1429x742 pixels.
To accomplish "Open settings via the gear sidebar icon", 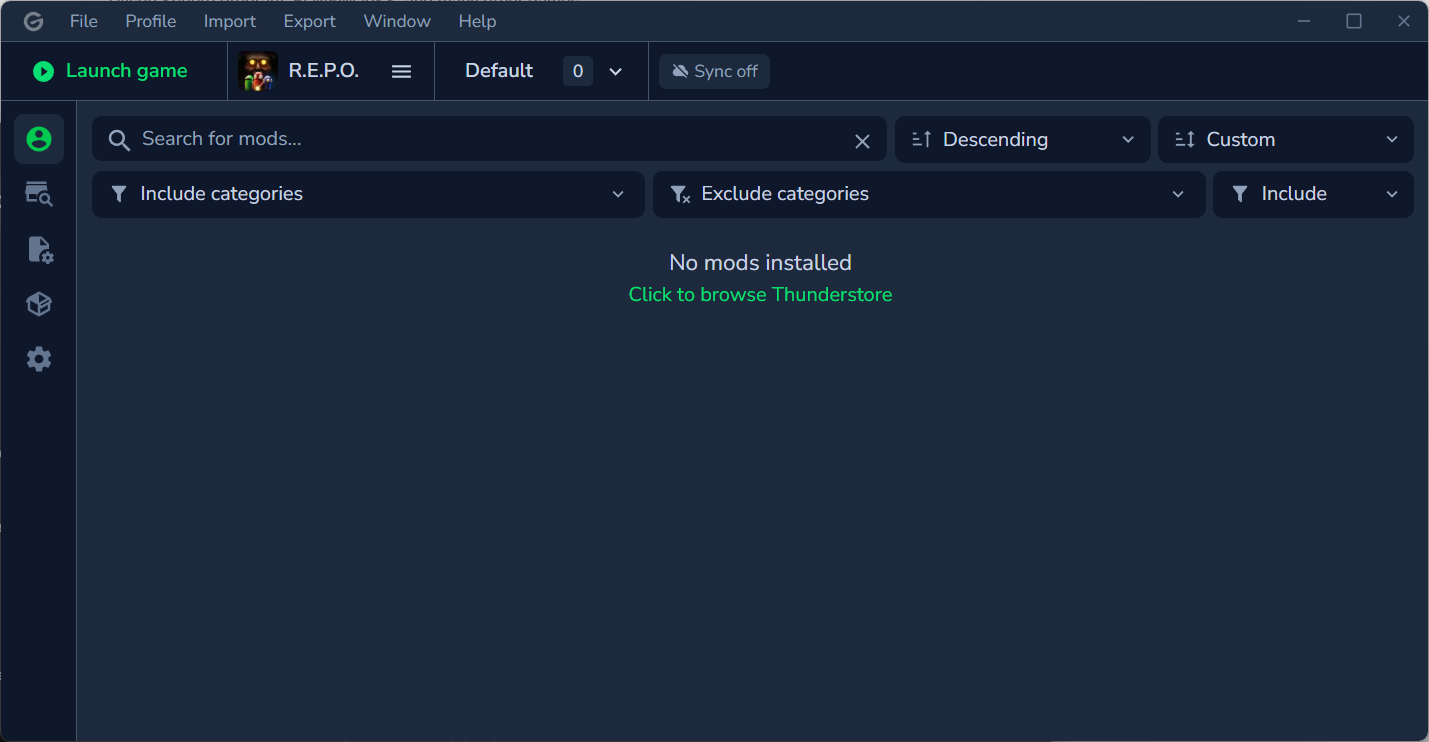I will tap(39, 359).
